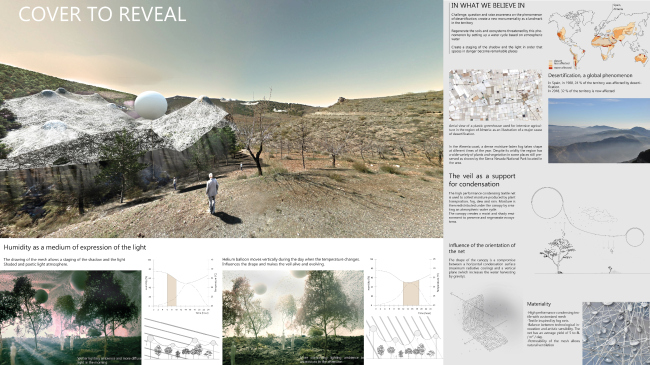Open the misty mountain fog photograph
Viewport: 650px width, 365px height.
[x=599, y=130]
